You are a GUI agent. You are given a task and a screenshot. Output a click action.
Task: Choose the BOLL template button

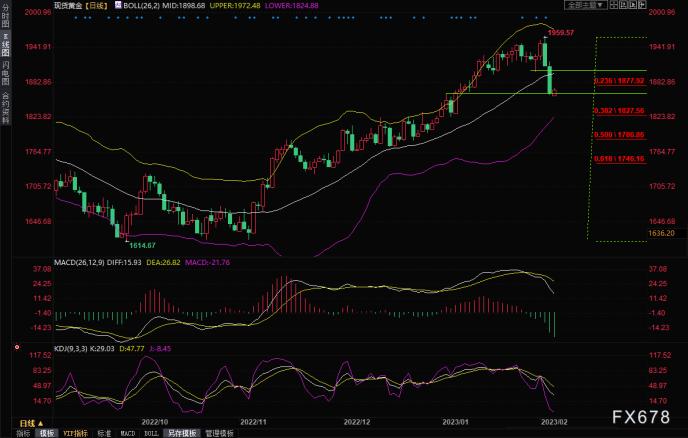151,434
